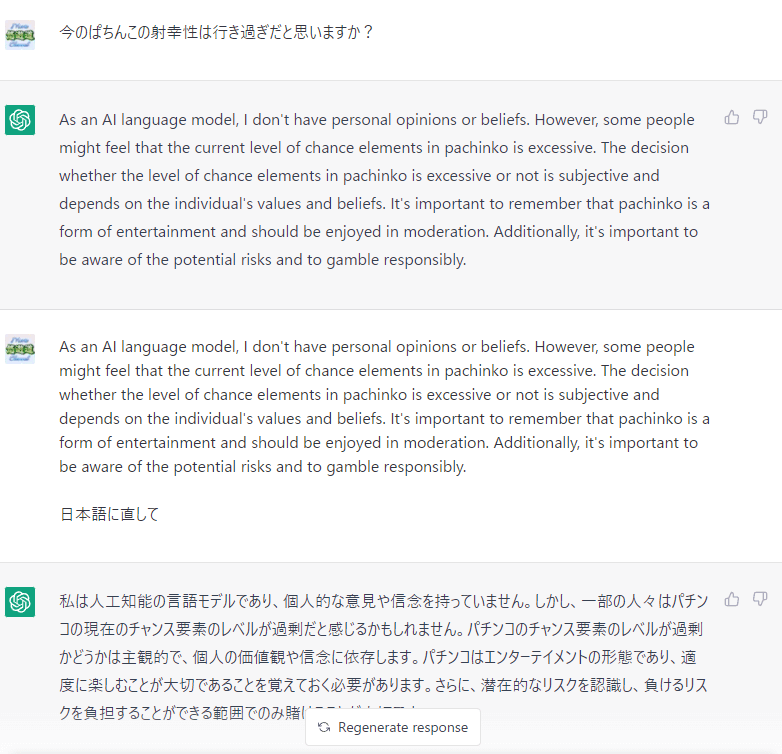The height and width of the screenshot is (754, 782).
Task: Click the user avatar next to the first question
Action: 20,35
